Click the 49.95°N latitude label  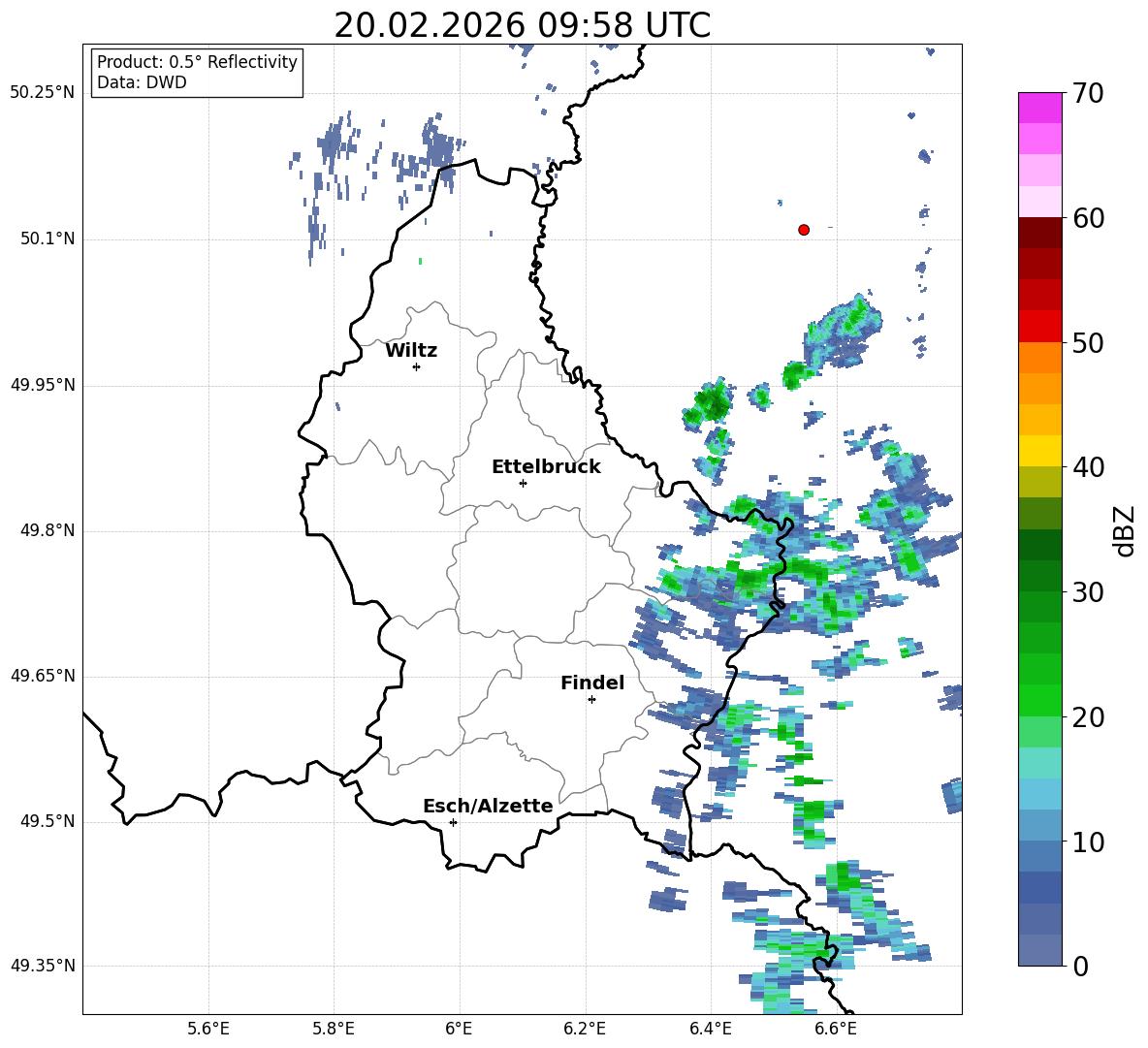click(43, 385)
